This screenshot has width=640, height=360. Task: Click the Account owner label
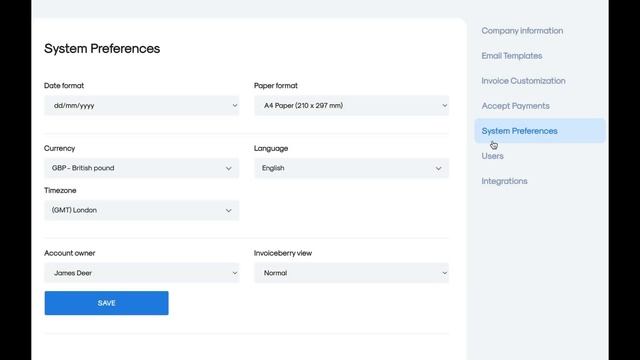[x=70, y=253]
